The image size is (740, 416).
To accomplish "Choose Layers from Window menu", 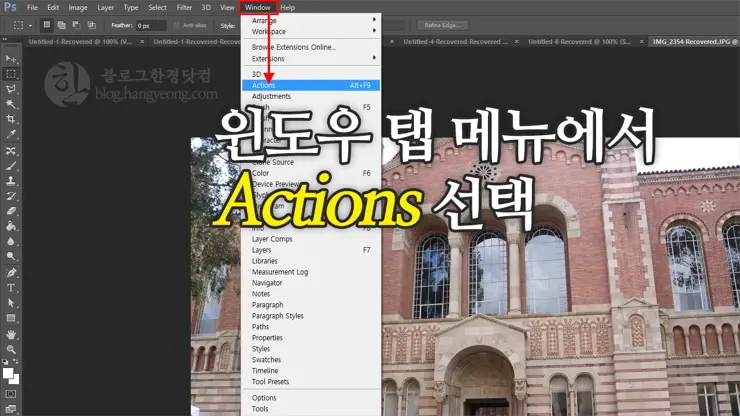I will [311, 250].
